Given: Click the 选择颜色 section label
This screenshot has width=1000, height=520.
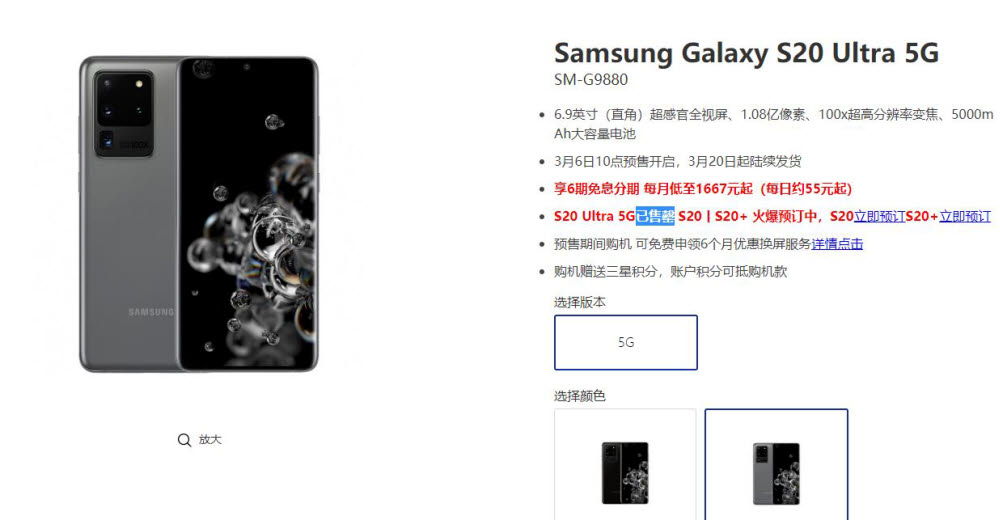Looking at the screenshot, I should [x=580, y=396].
